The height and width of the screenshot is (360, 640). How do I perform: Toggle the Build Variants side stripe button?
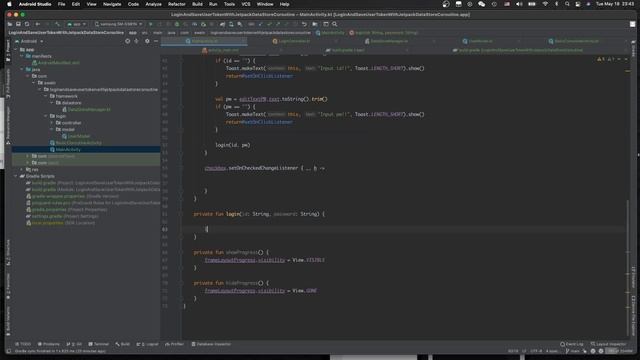pos(8,320)
